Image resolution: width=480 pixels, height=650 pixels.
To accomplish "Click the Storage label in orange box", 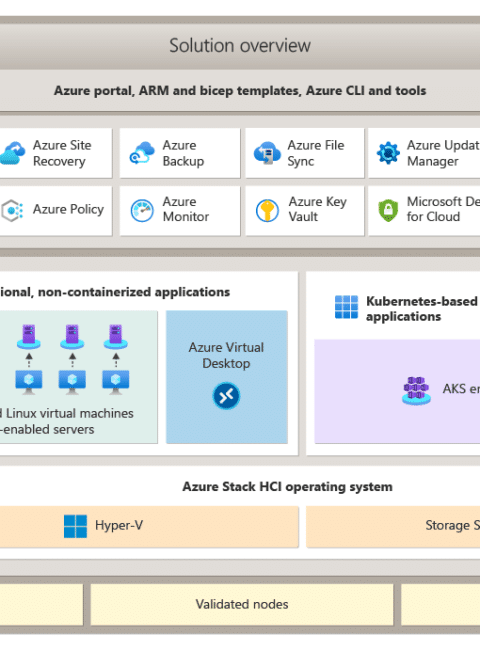I will [452, 526].
